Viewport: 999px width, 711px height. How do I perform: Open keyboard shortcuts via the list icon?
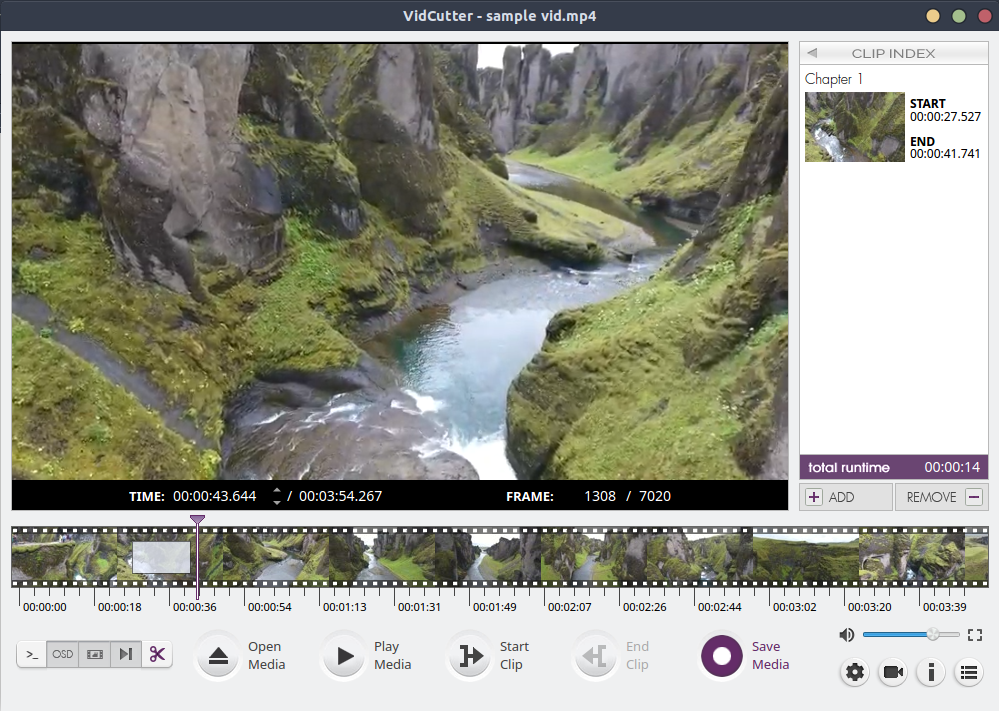click(968, 672)
